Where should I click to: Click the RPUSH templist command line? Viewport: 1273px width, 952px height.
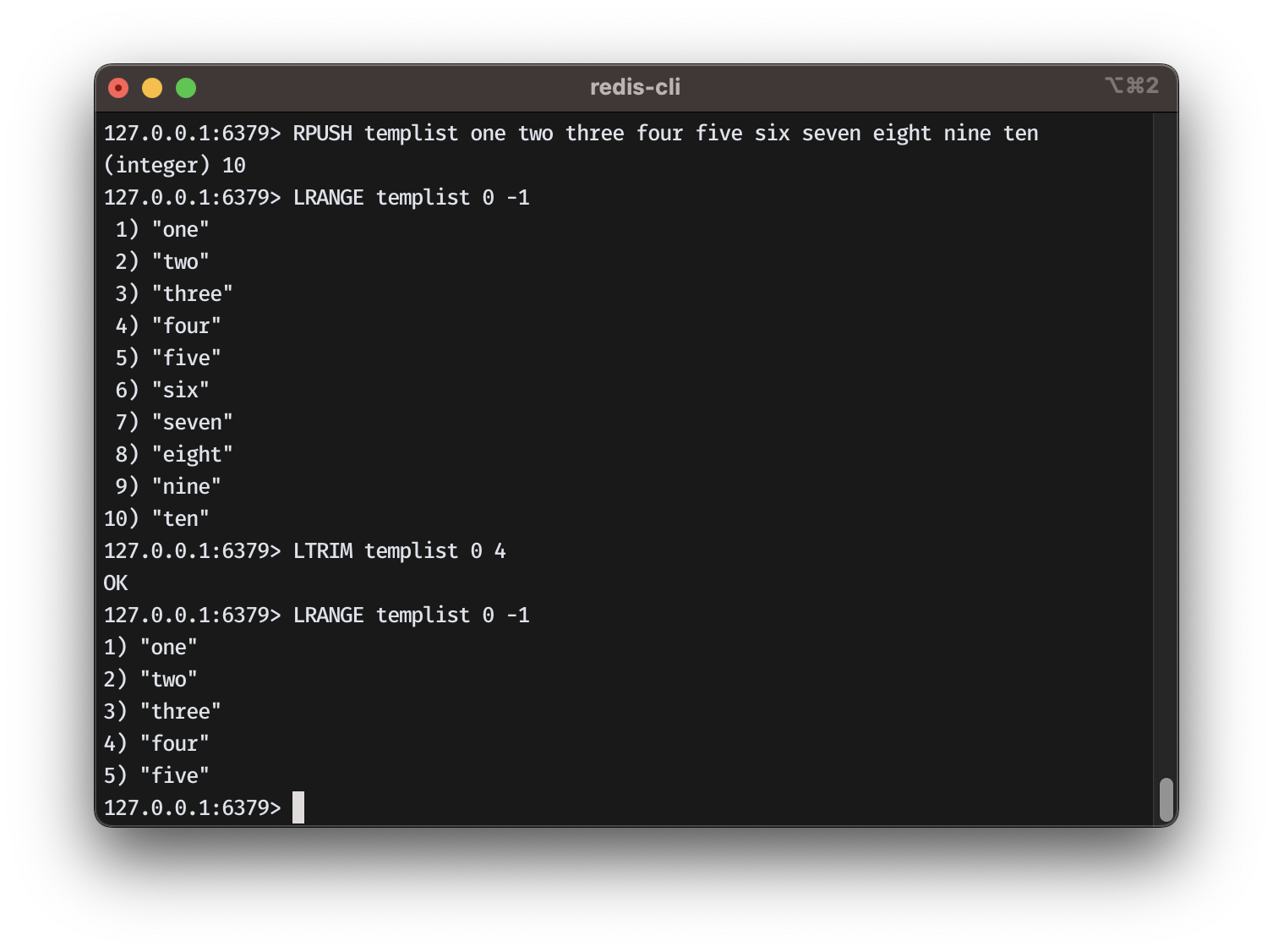point(571,134)
